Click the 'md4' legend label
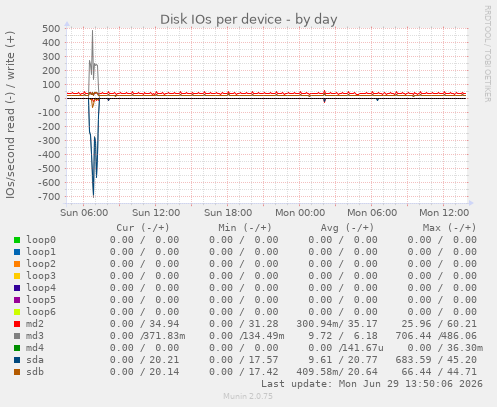This screenshot has height=407, width=497. coord(35,348)
